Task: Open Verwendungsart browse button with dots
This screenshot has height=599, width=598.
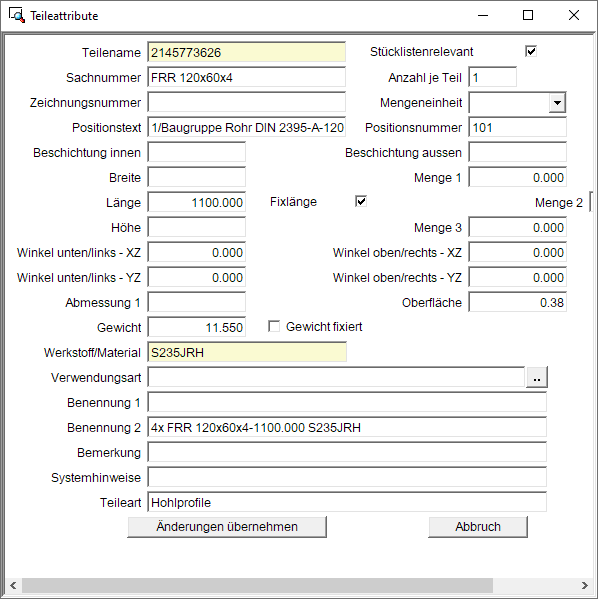Action: click(536, 377)
